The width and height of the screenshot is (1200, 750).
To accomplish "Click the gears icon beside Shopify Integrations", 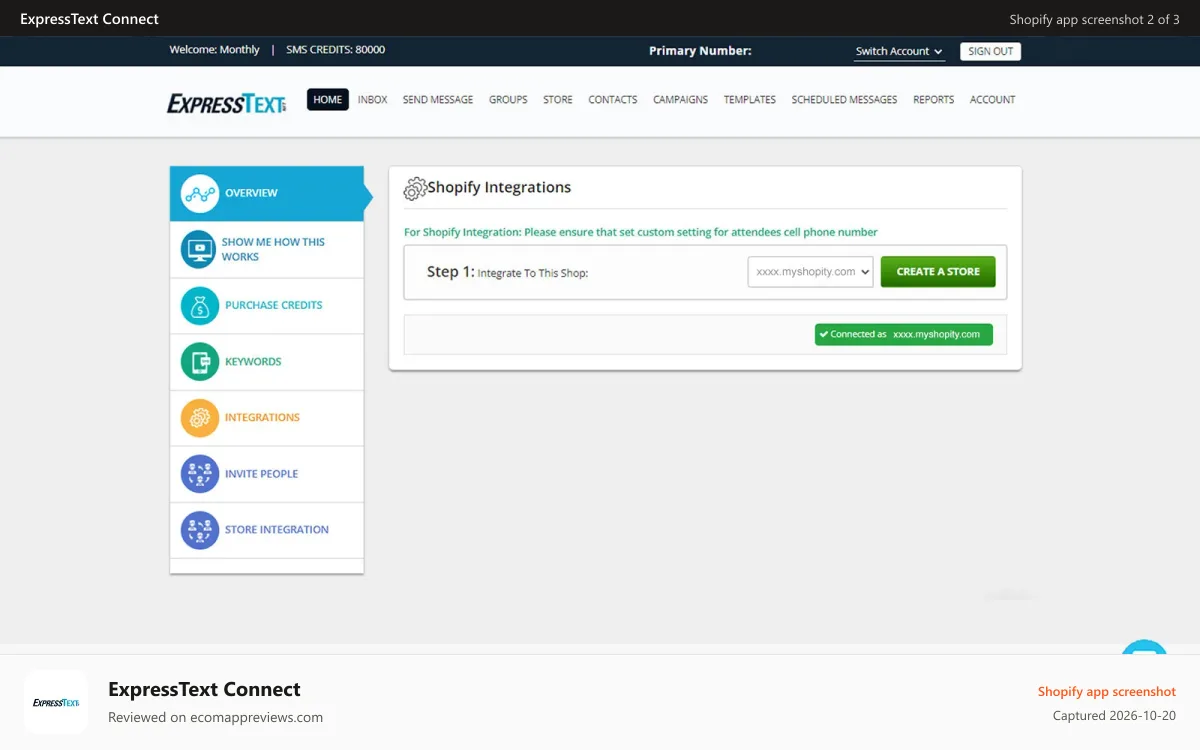I will point(415,188).
